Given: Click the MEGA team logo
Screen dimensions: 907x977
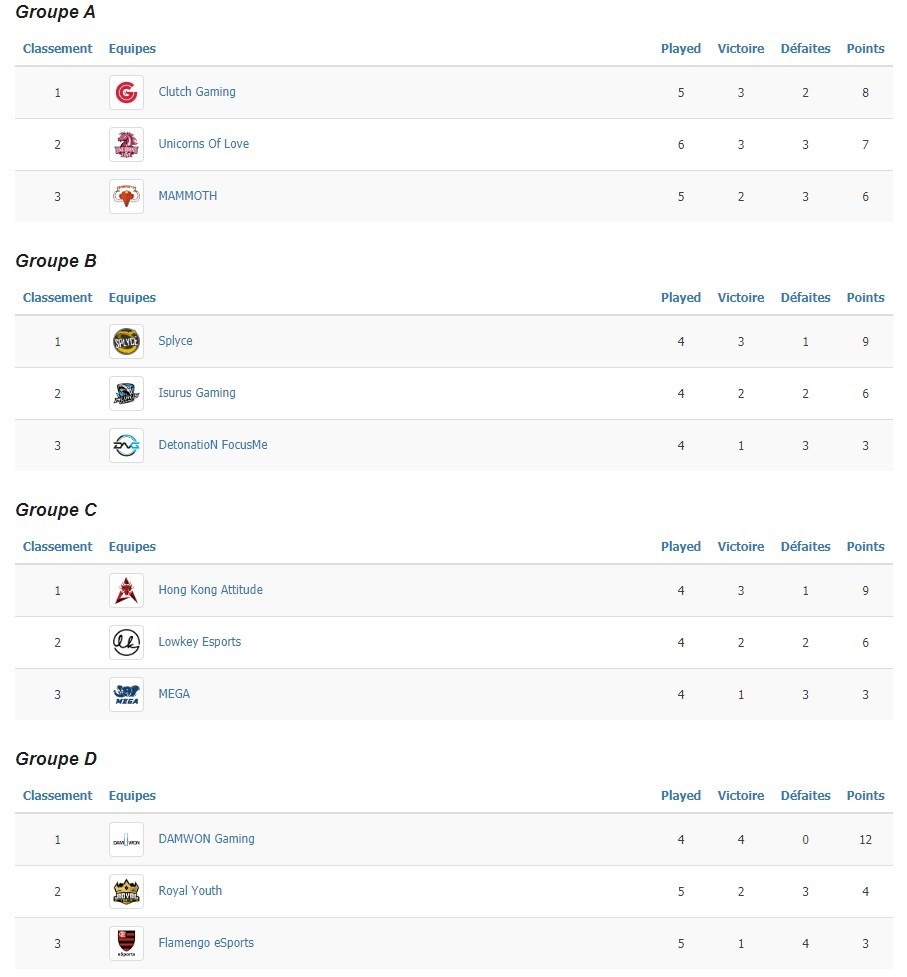Looking at the screenshot, I should pyautogui.click(x=126, y=695).
